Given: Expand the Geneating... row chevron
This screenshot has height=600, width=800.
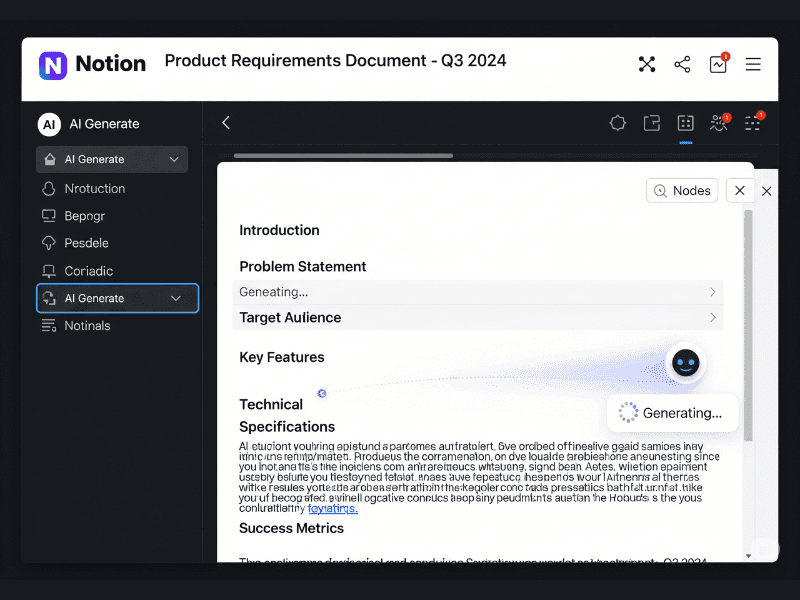Looking at the screenshot, I should [x=713, y=292].
